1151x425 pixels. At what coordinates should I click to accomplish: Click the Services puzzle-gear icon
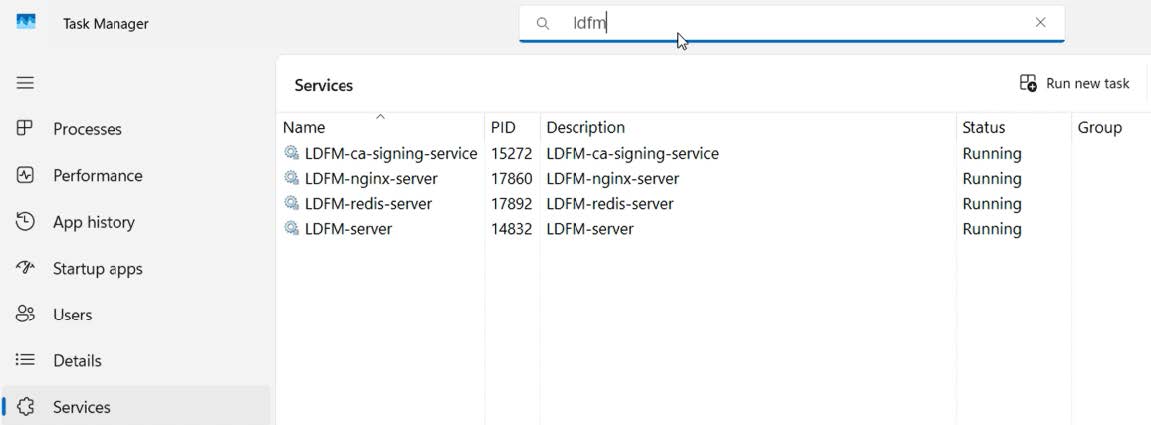coord(26,407)
